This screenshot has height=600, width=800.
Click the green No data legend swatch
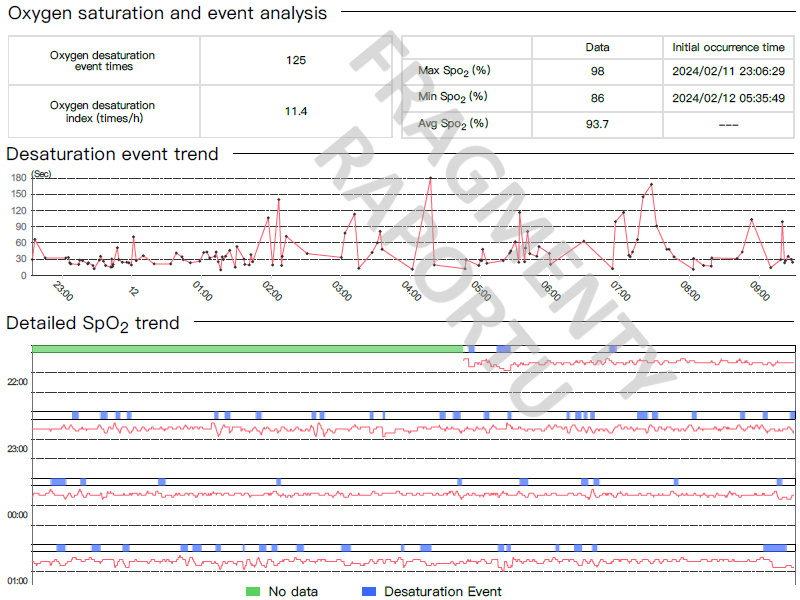pyautogui.click(x=253, y=591)
